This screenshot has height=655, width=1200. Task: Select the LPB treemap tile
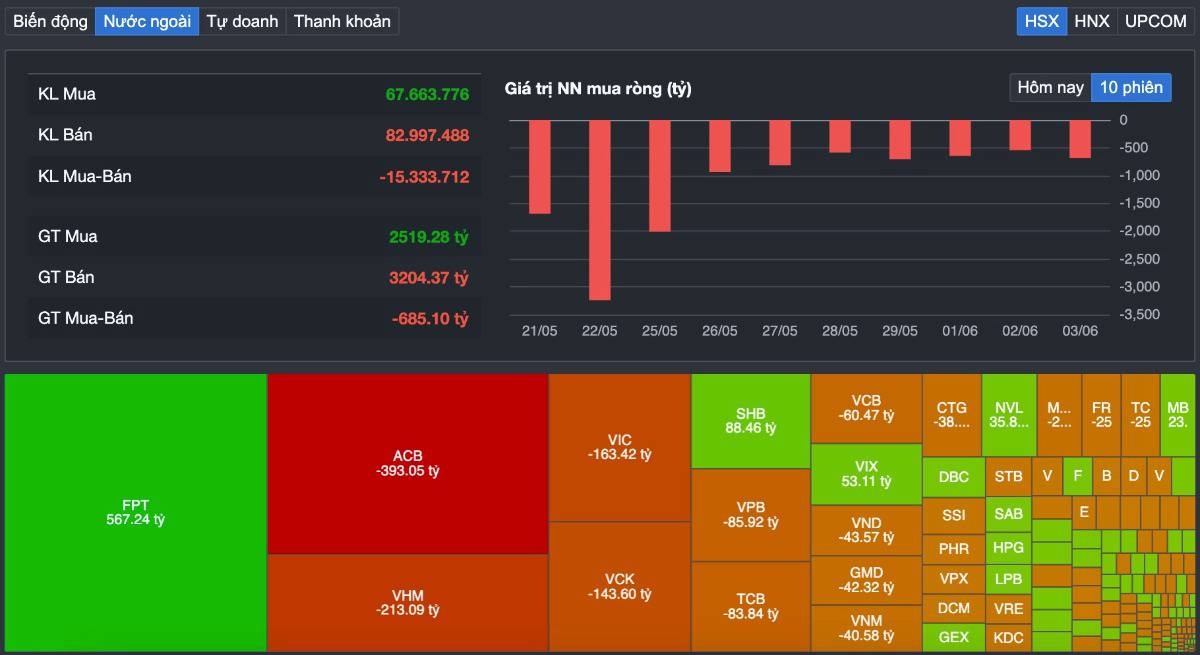click(x=1009, y=579)
